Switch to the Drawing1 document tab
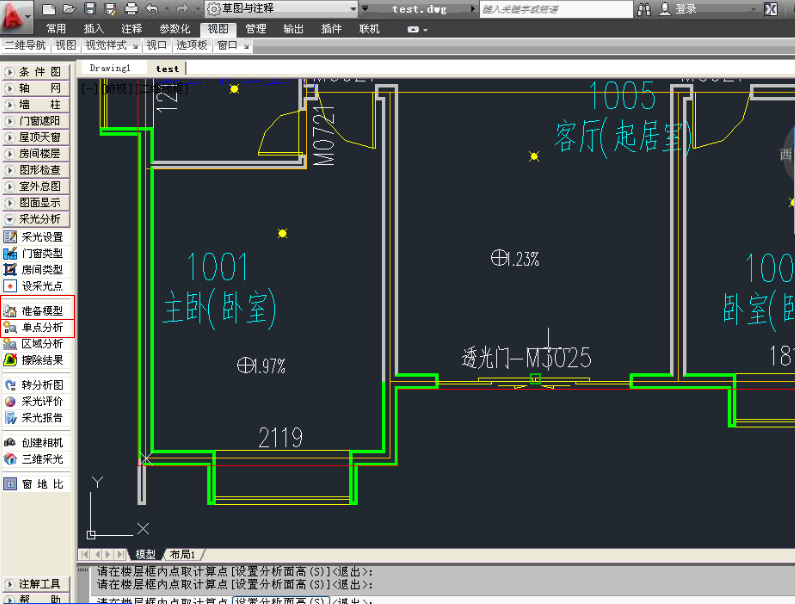This screenshot has width=795, height=604. [x=110, y=68]
